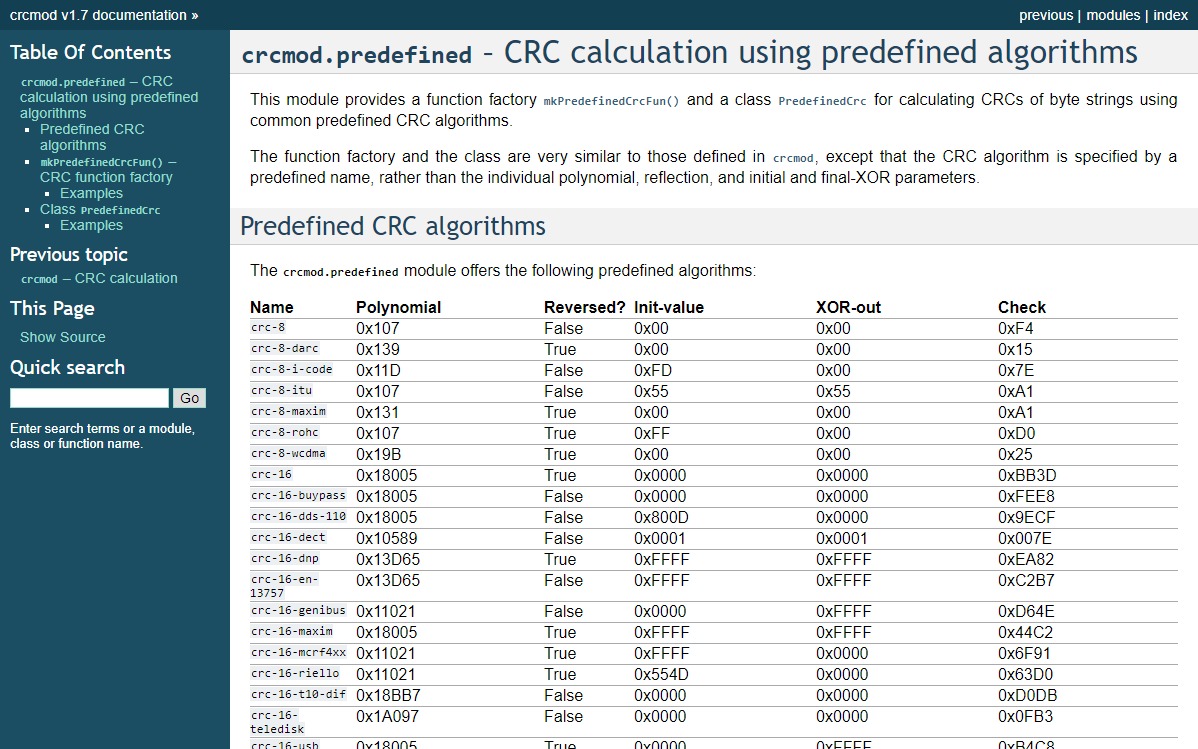Open "Class PredefinedCrc" in the sidebar contents
1198x749 pixels.
98,209
